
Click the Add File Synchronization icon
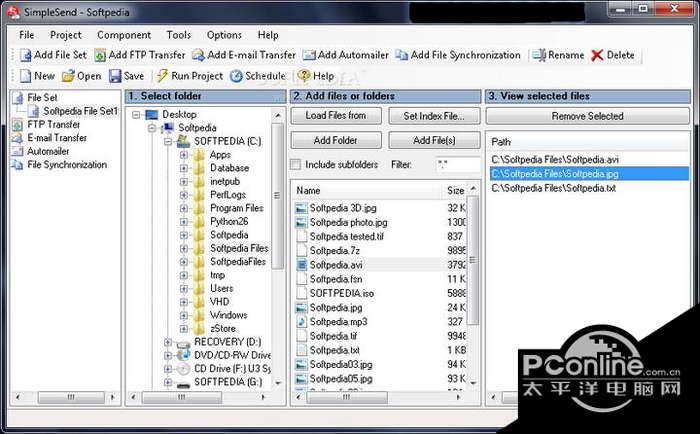(x=402, y=55)
